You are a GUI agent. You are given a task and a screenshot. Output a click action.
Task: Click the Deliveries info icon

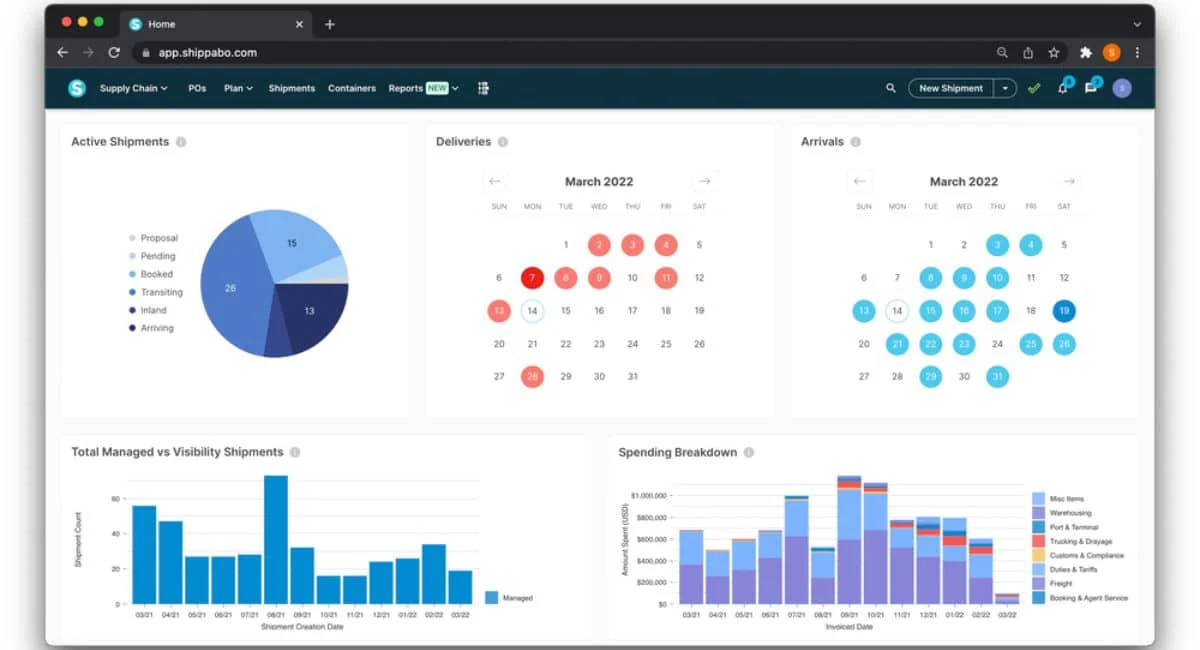pyautogui.click(x=503, y=142)
